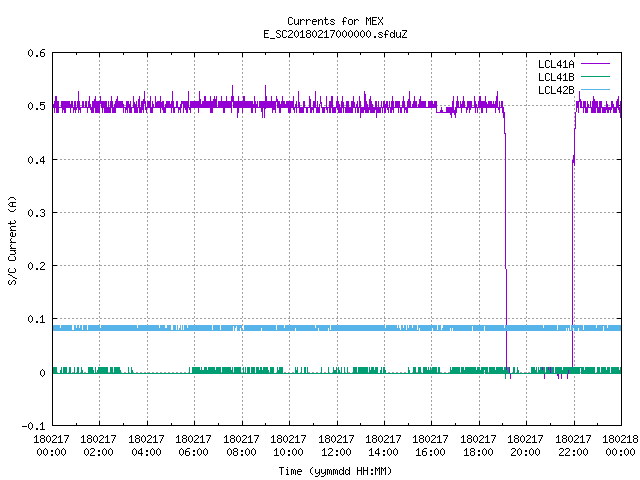This screenshot has width=640, height=480.
Task: Click the 0.3 y-axis tick label
Action: (x=36, y=213)
